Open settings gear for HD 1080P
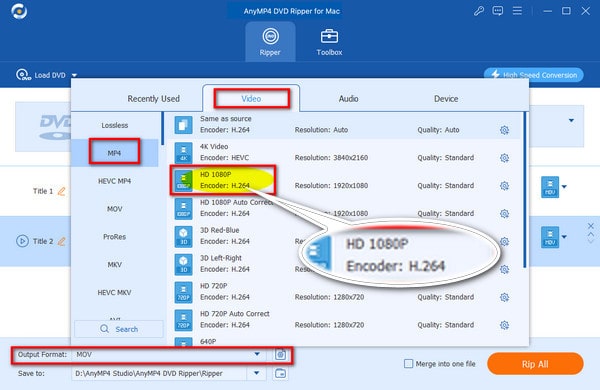 tap(504, 186)
